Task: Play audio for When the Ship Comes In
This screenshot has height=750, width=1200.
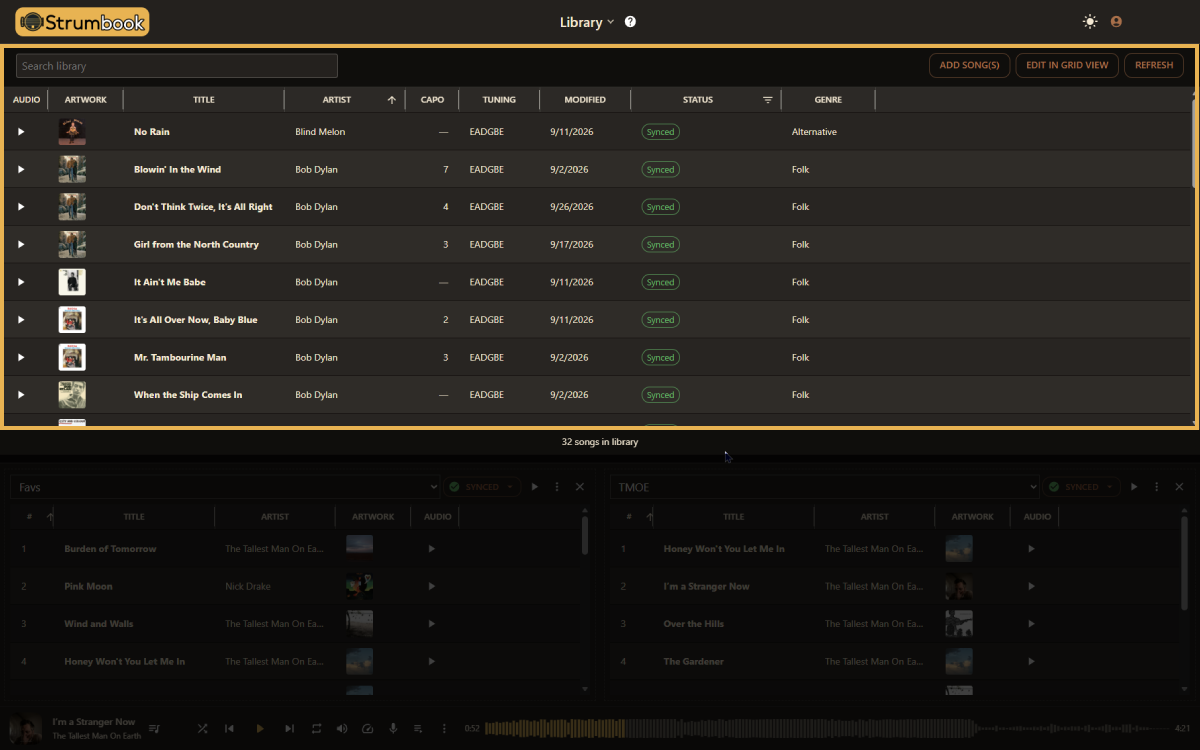Action: 21,395
